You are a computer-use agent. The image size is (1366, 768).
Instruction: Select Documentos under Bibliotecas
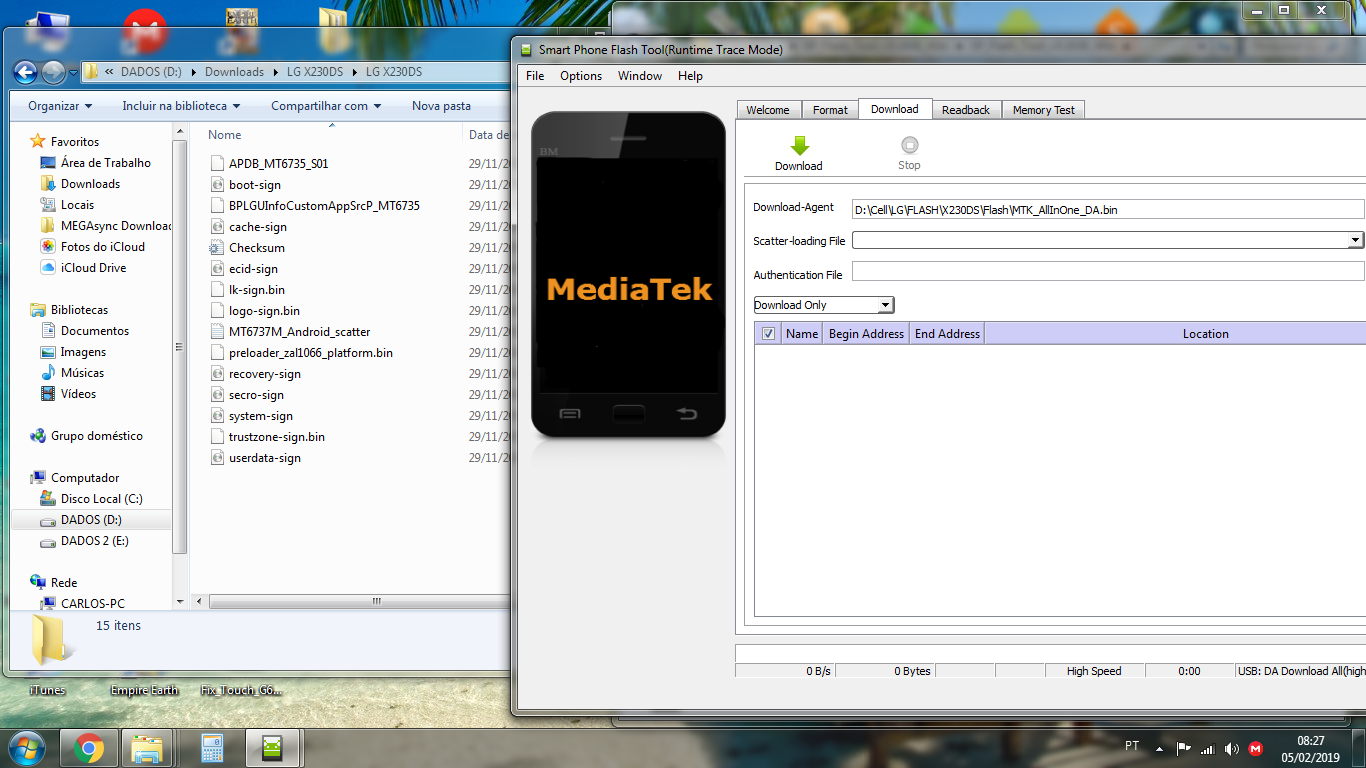pyautogui.click(x=94, y=331)
